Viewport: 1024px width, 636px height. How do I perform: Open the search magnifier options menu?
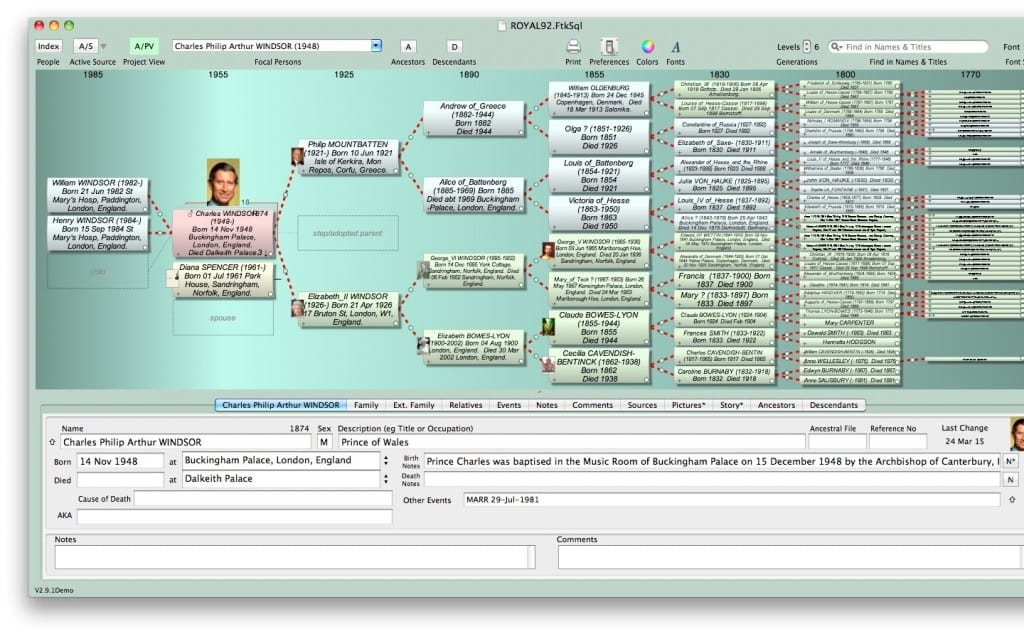click(x=835, y=47)
